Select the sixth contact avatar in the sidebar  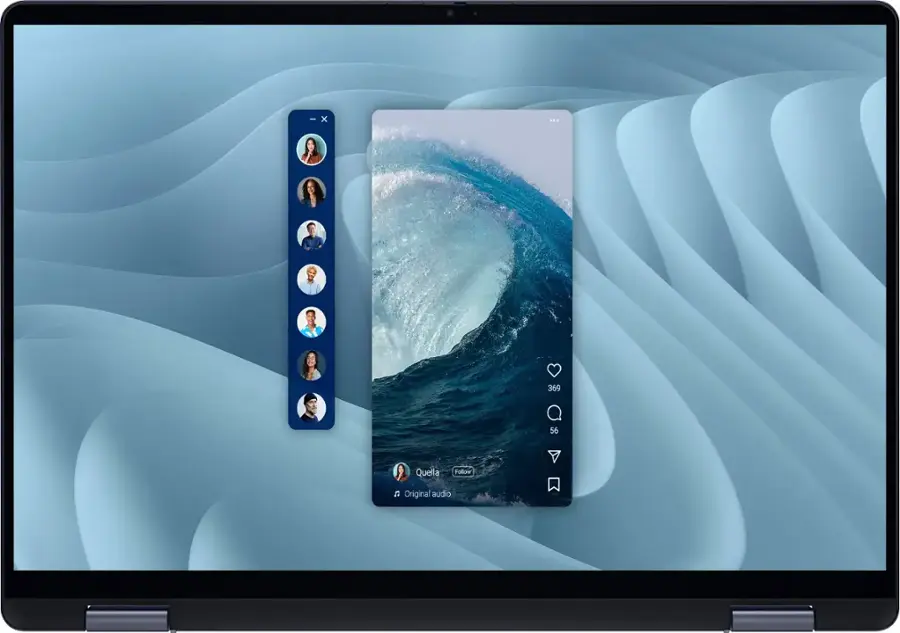pos(311,365)
